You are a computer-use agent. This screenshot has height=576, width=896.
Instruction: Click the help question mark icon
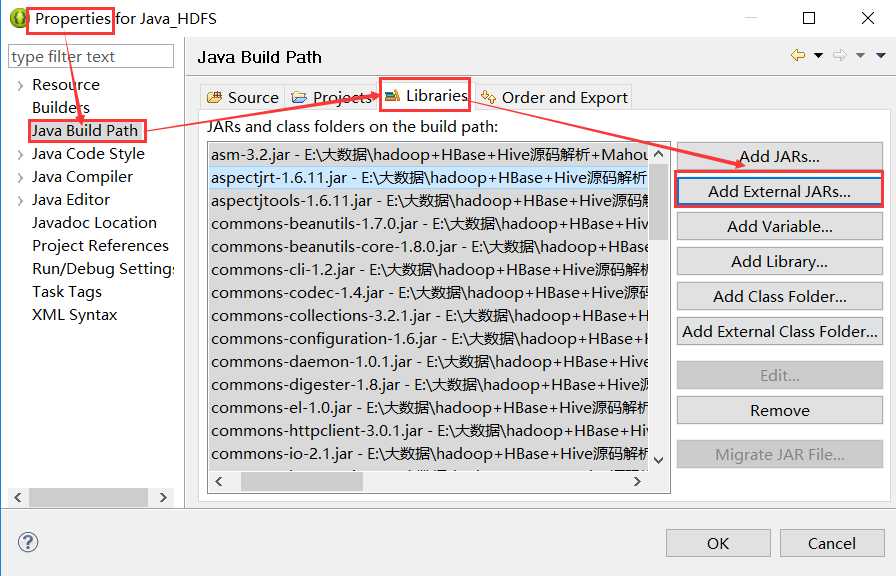pos(28,542)
